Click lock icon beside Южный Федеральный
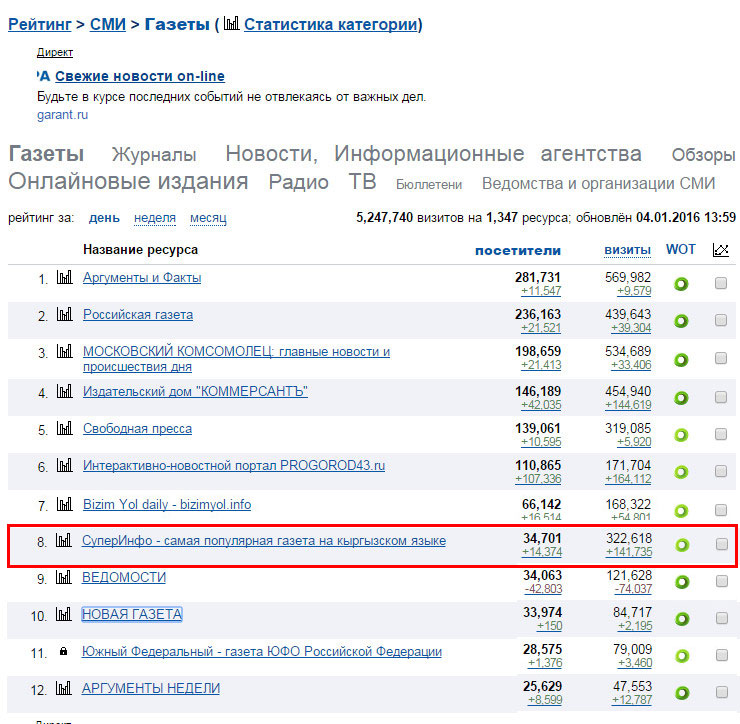 click(x=63, y=651)
